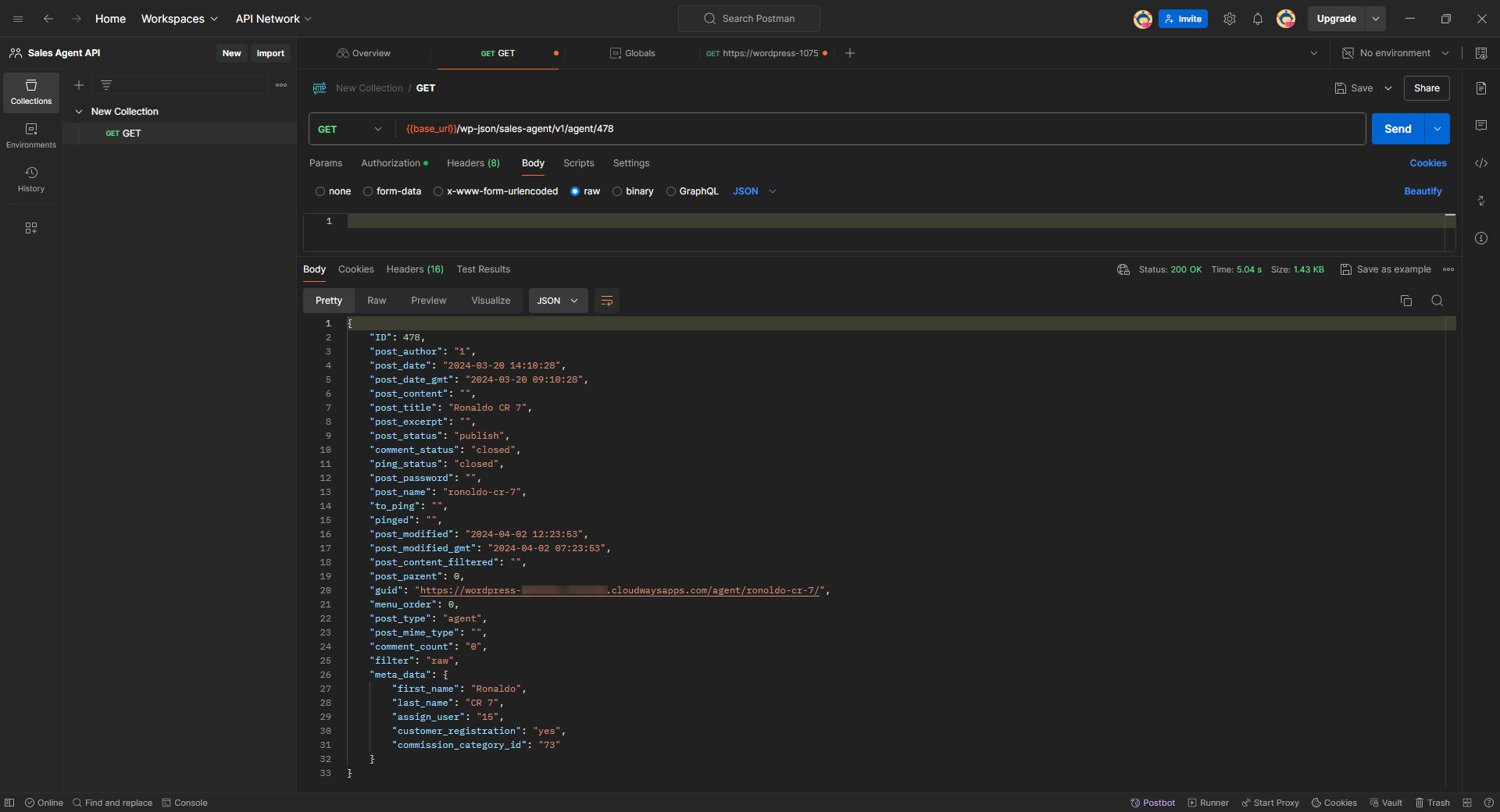
Task: Switch to the Raw response view
Action: [377, 301]
